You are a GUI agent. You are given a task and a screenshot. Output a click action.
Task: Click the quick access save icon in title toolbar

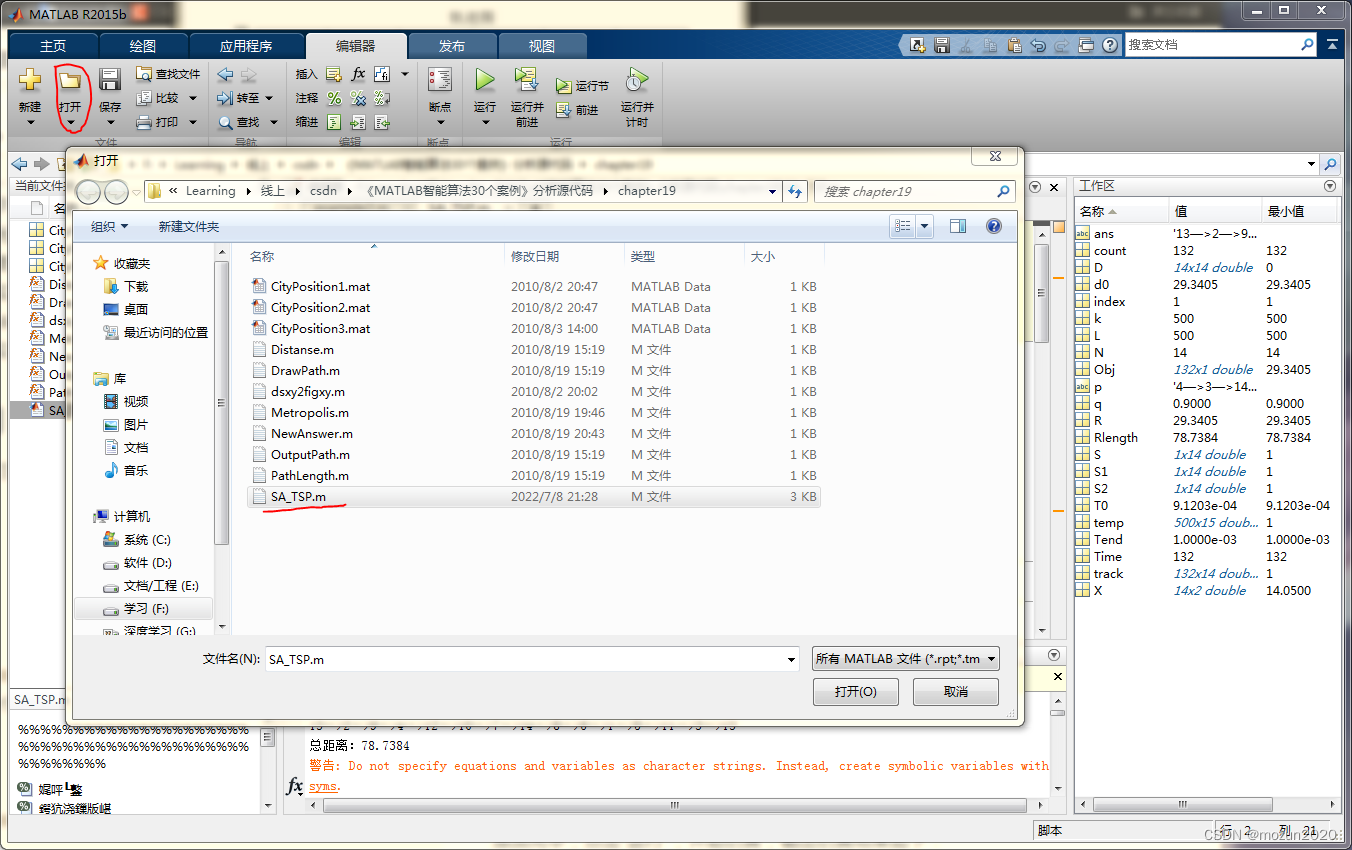pyautogui.click(x=942, y=45)
